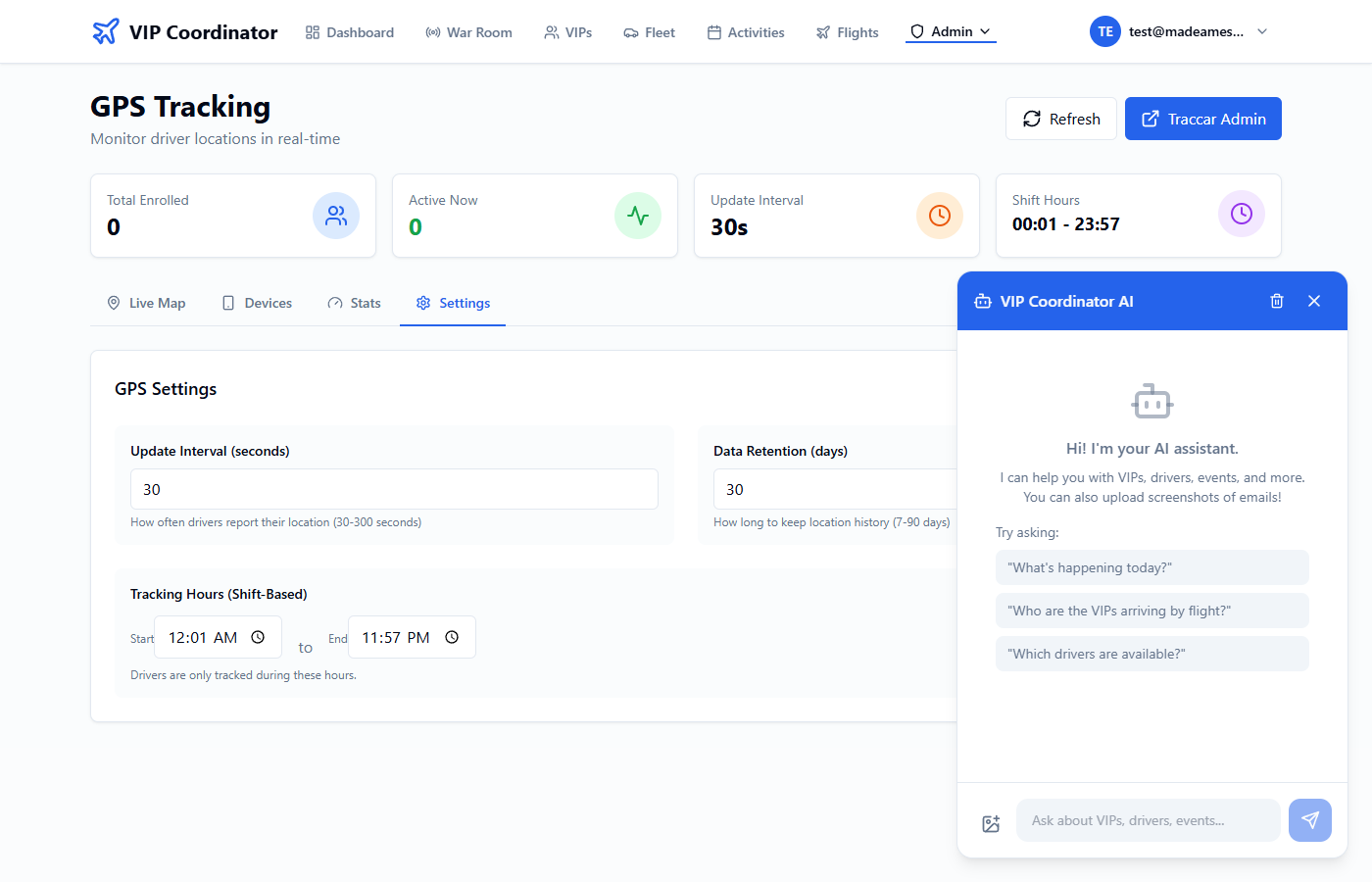The image size is (1372, 882).
Task: Clear chat with the trash icon
Action: 1276,301
